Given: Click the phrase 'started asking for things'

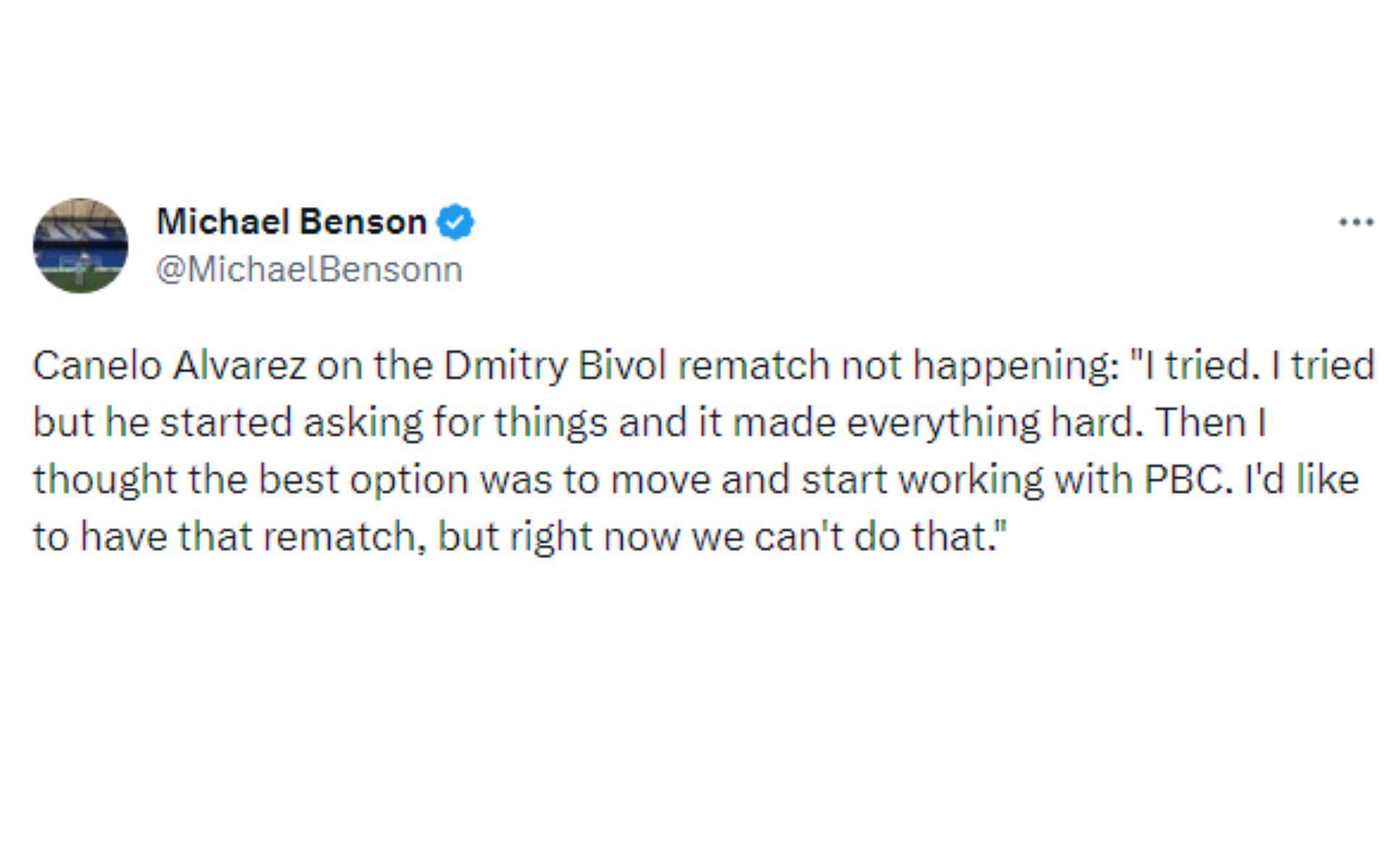Looking at the screenshot, I should [383, 422].
